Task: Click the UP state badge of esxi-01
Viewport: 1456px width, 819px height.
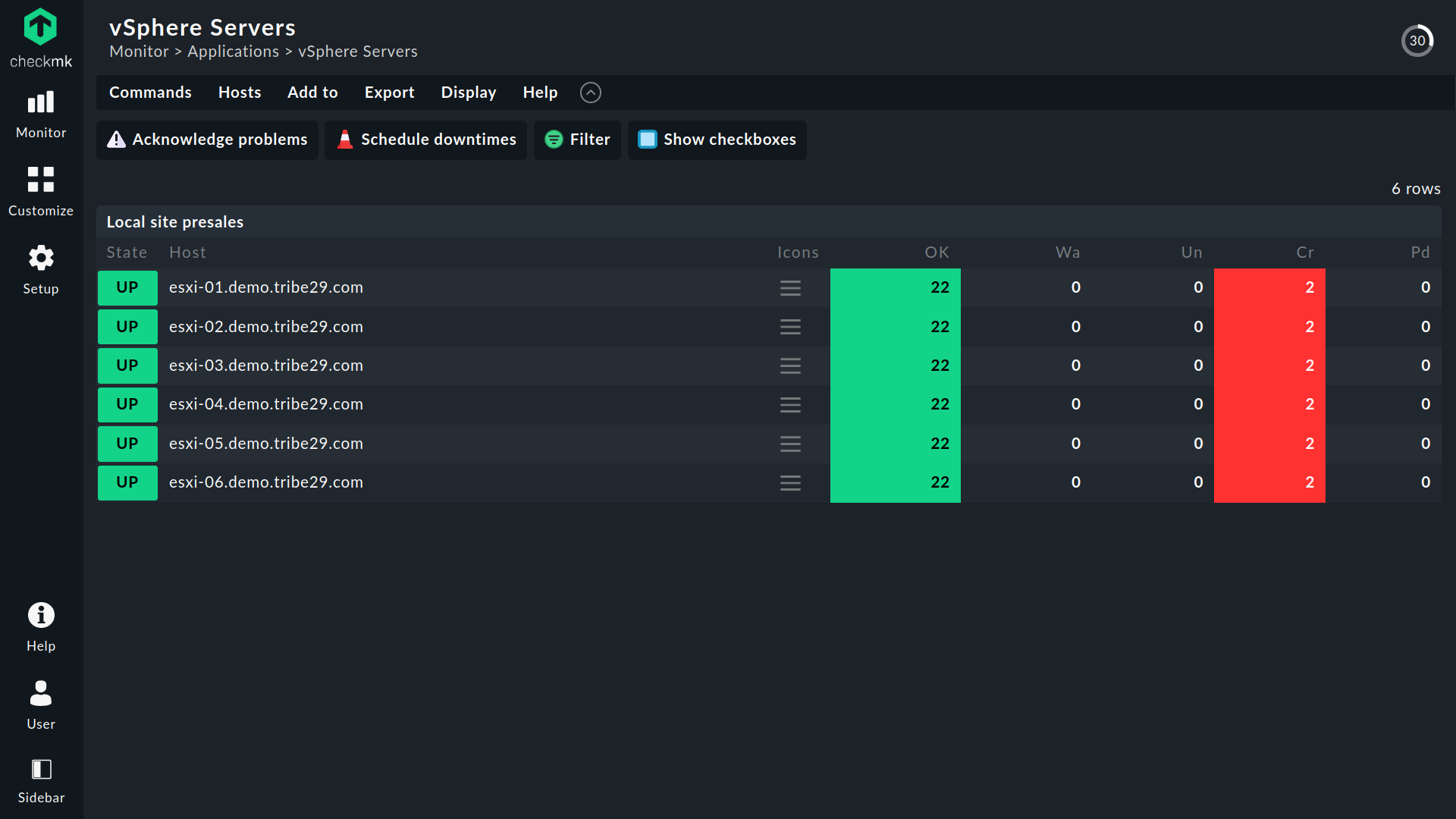Action: coord(127,287)
